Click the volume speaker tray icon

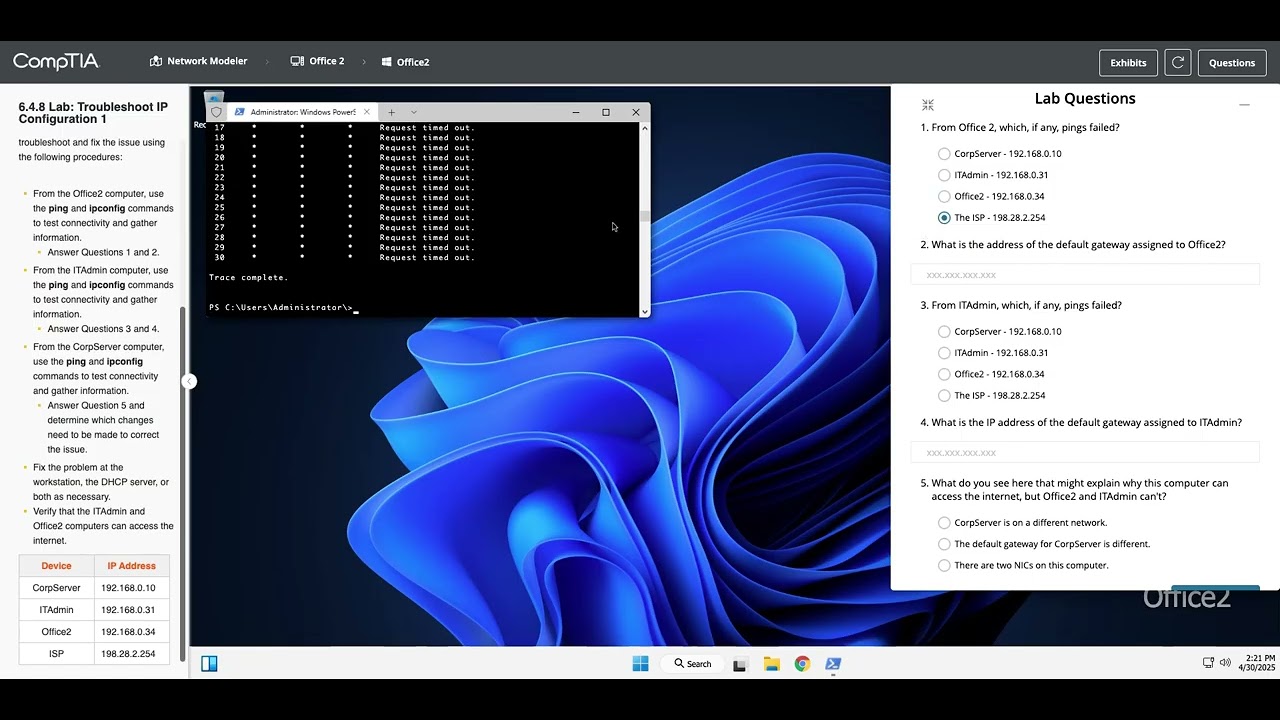coord(1225,662)
